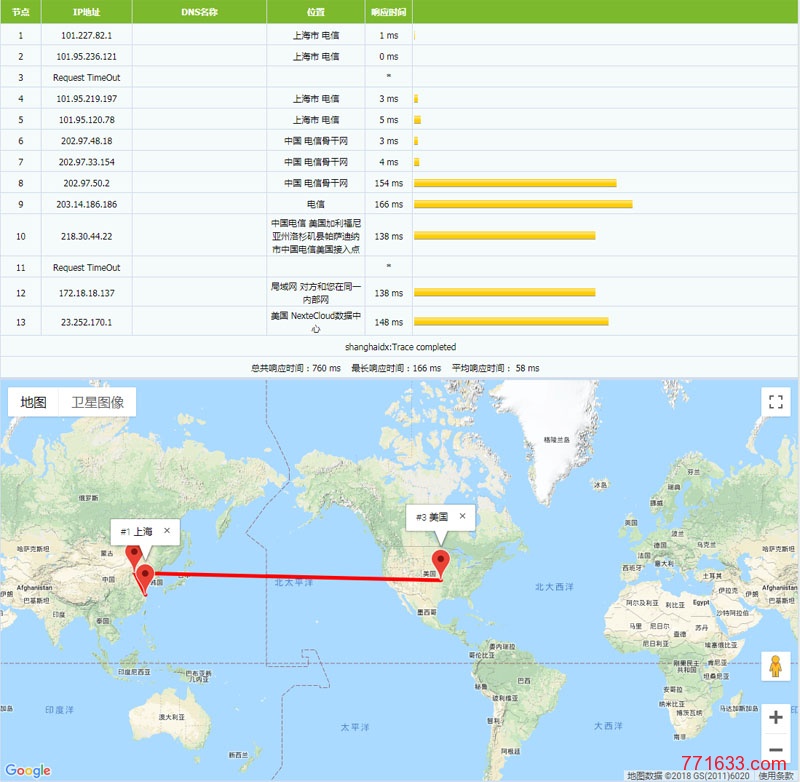Select IP 172.18.18.137
The image size is (800, 782).
coord(86,293)
